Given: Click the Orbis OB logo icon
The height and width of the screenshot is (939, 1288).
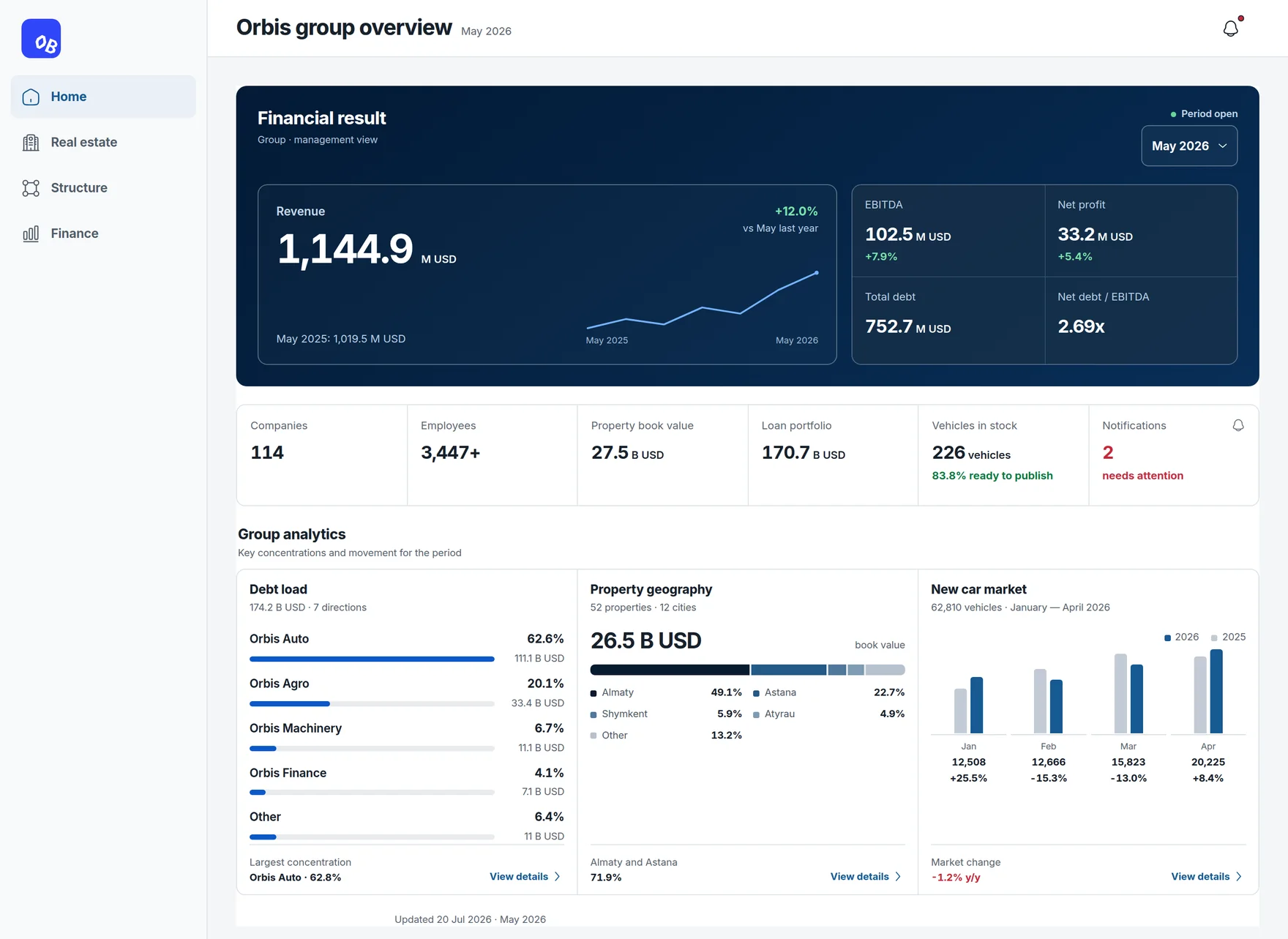Looking at the screenshot, I should (x=41, y=39).
